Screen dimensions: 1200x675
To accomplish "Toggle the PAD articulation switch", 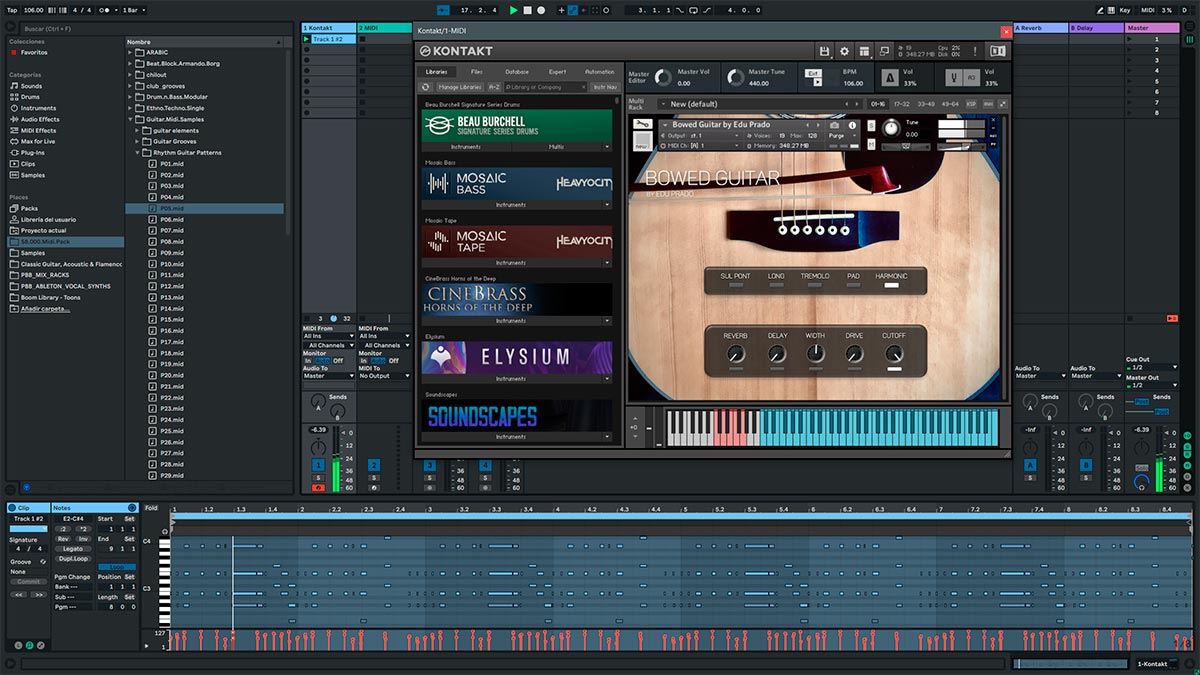I will [x=853, y=286].
